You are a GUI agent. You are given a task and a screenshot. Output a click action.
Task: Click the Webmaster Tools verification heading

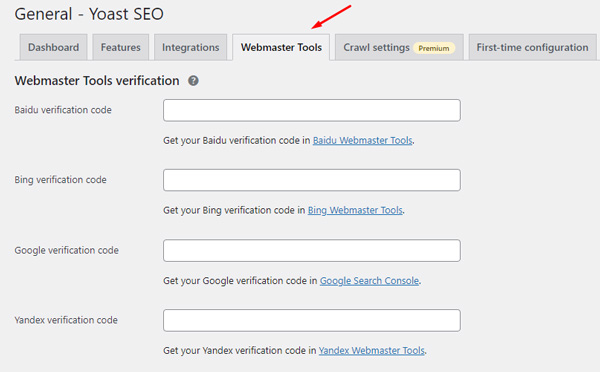pyautogui.click(x=97, y=81)
